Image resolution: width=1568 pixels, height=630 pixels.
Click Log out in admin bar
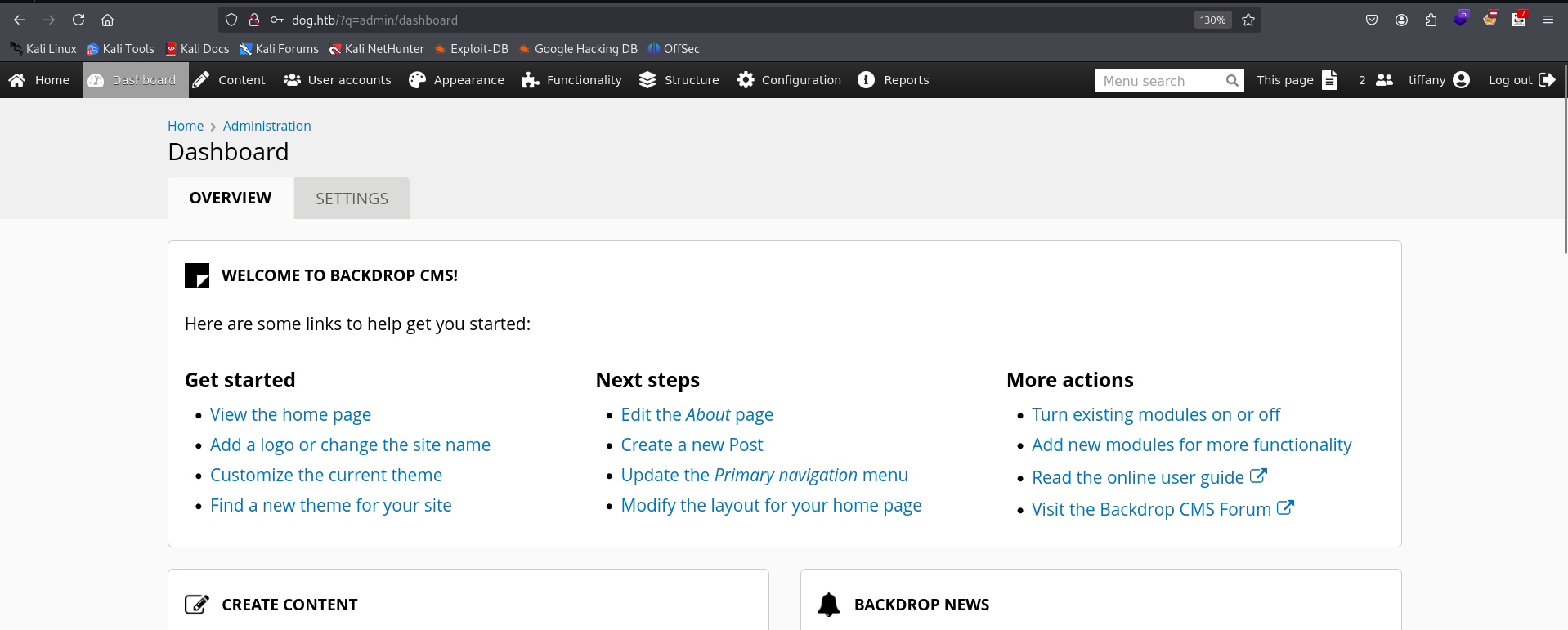[x=1521, y=80]
